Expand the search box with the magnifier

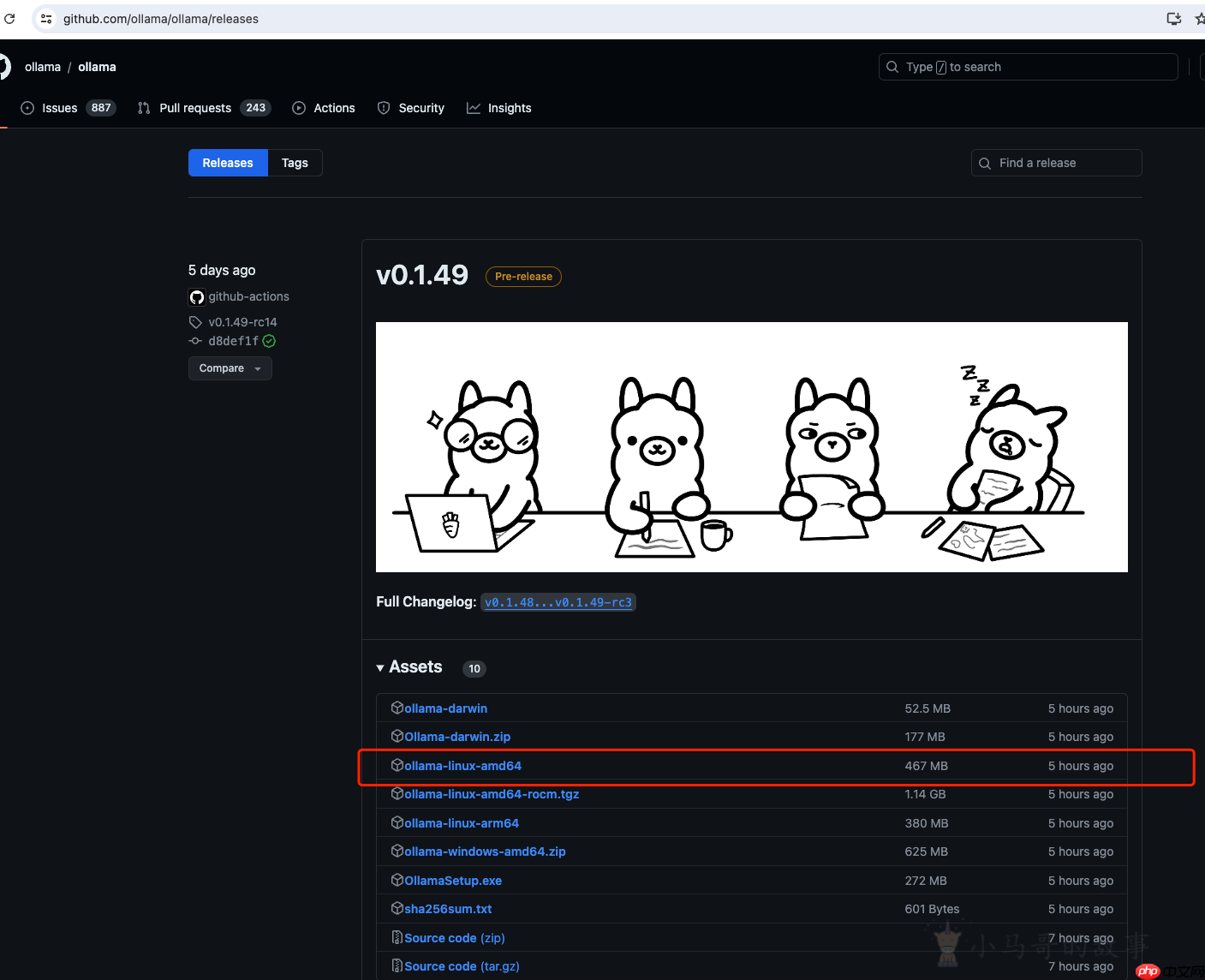pos(892,66)
